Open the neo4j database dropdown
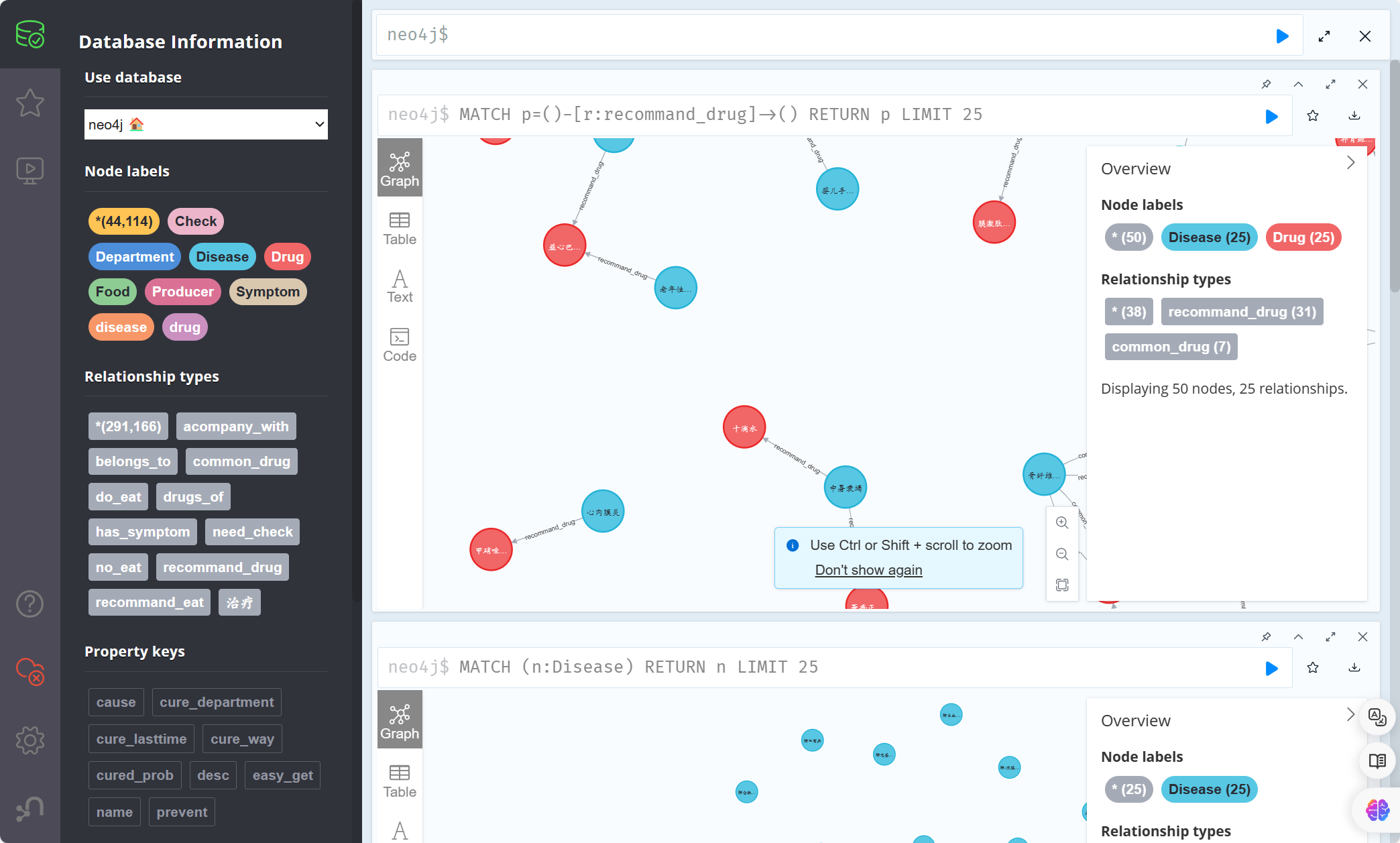Viewport: 1400px width, 843px height. (206, 125)
